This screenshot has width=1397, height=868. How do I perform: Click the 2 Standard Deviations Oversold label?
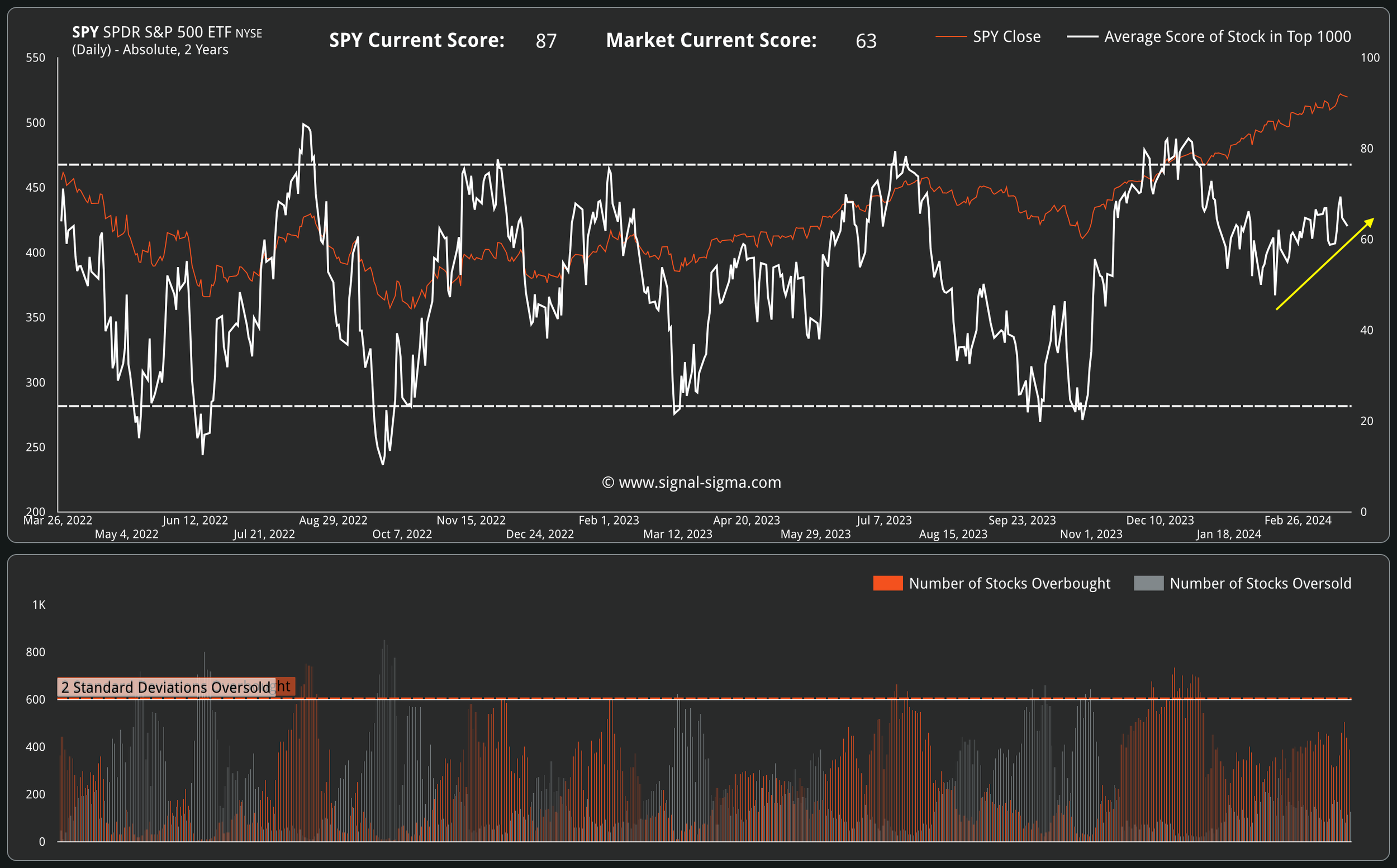point(166,687)
